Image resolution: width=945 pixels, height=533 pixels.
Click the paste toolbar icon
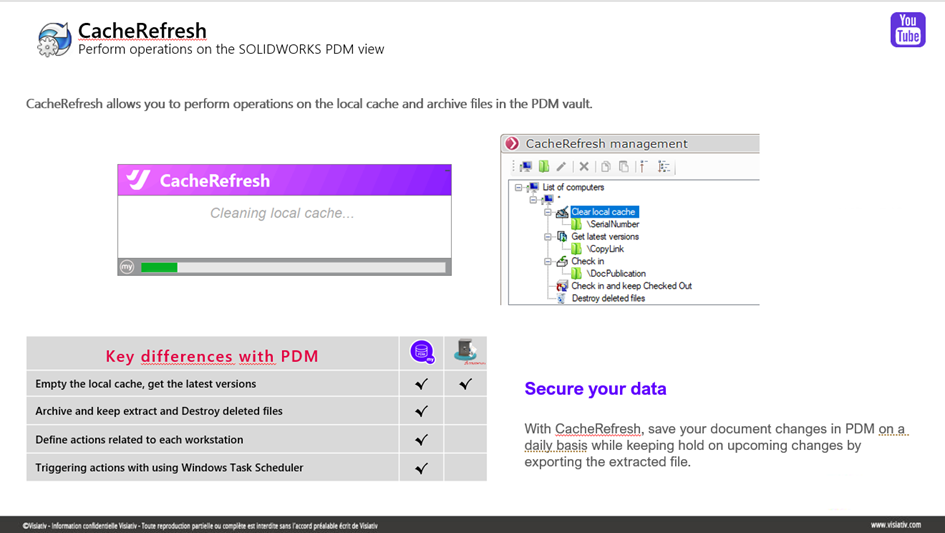click(x=624, y=166)
